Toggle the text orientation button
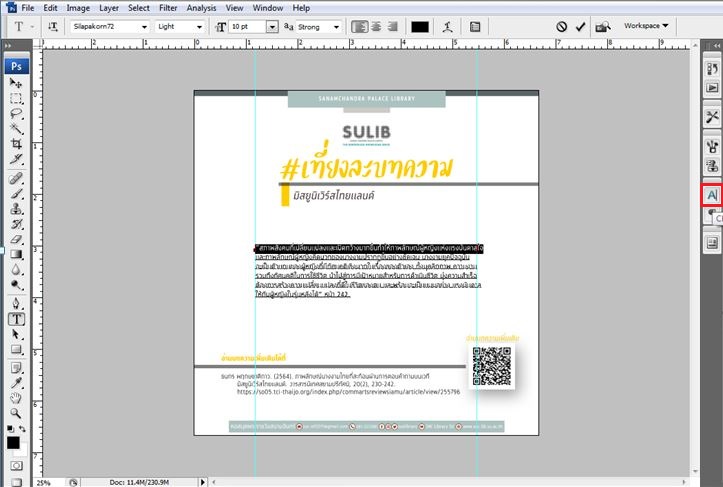 tap(53, 27)
